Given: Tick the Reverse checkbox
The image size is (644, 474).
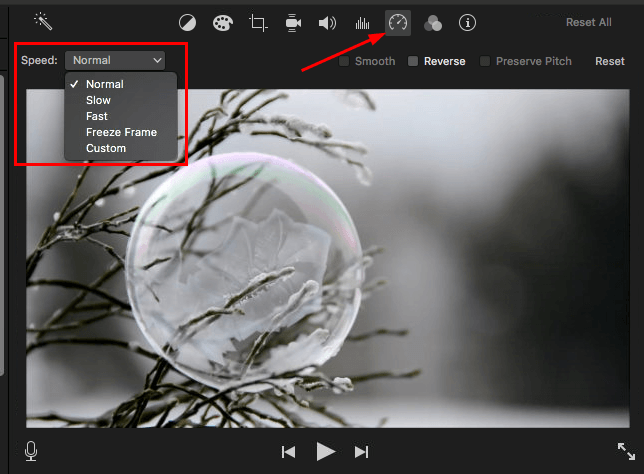Looking at the screenshot, I should point(413,61).
